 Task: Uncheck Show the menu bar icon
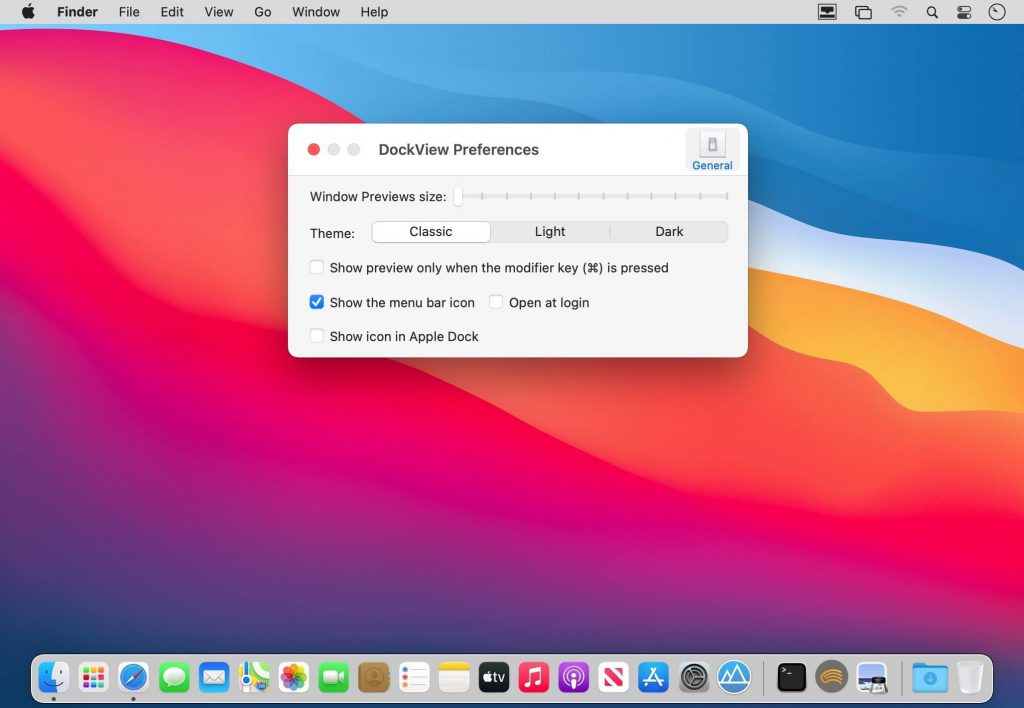pyautogui.click(x=317, y=302)
